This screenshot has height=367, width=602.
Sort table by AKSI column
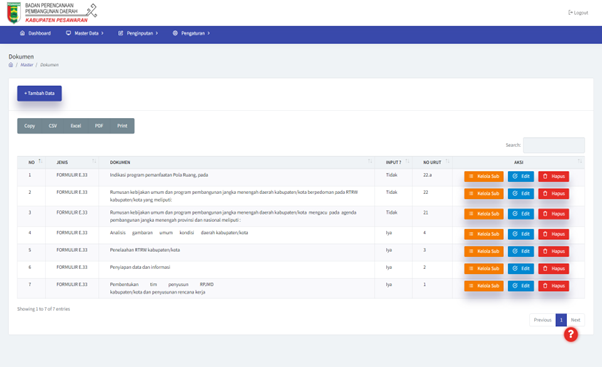click(x=519, y=162)
